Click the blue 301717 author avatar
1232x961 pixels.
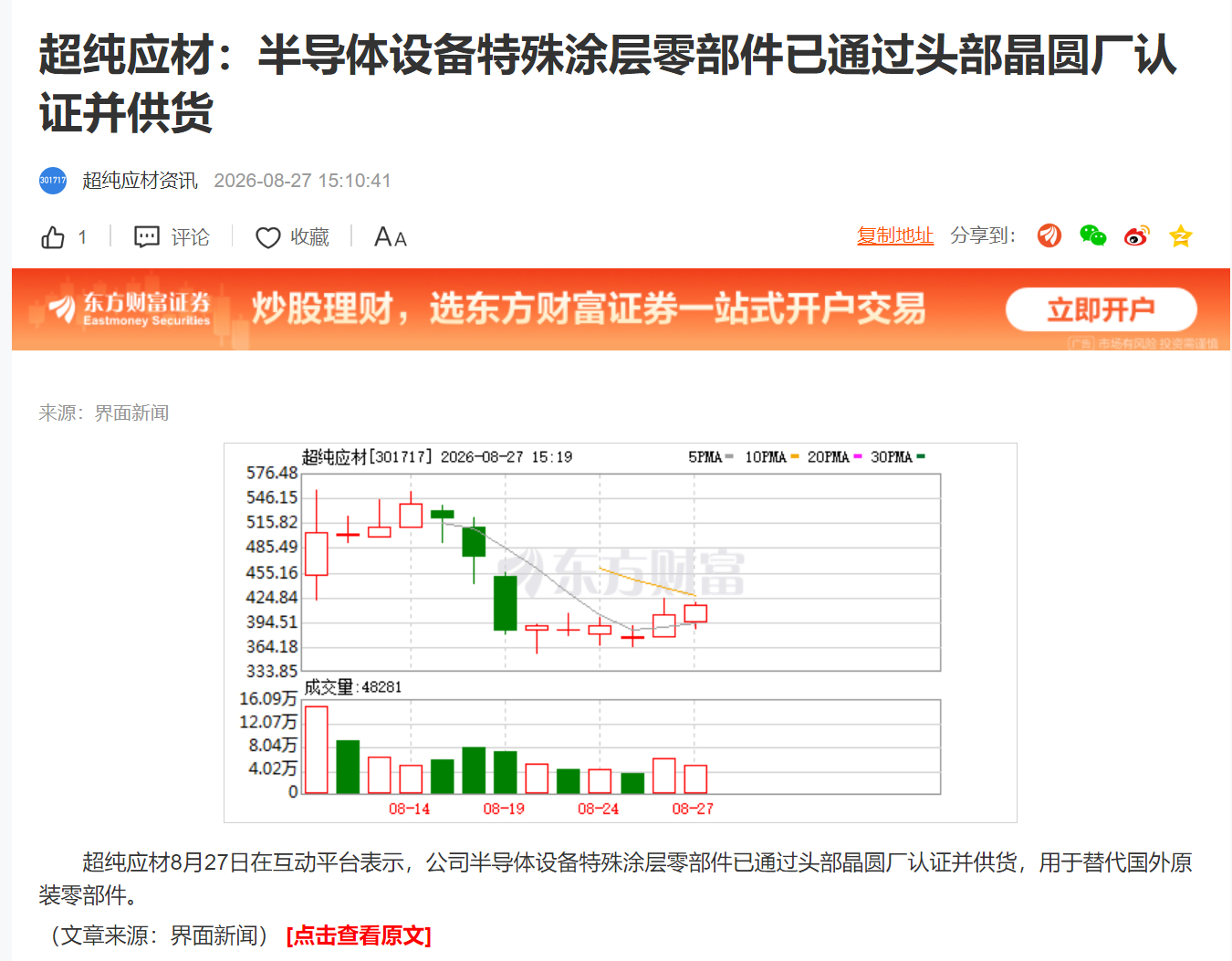coord(53,181)
